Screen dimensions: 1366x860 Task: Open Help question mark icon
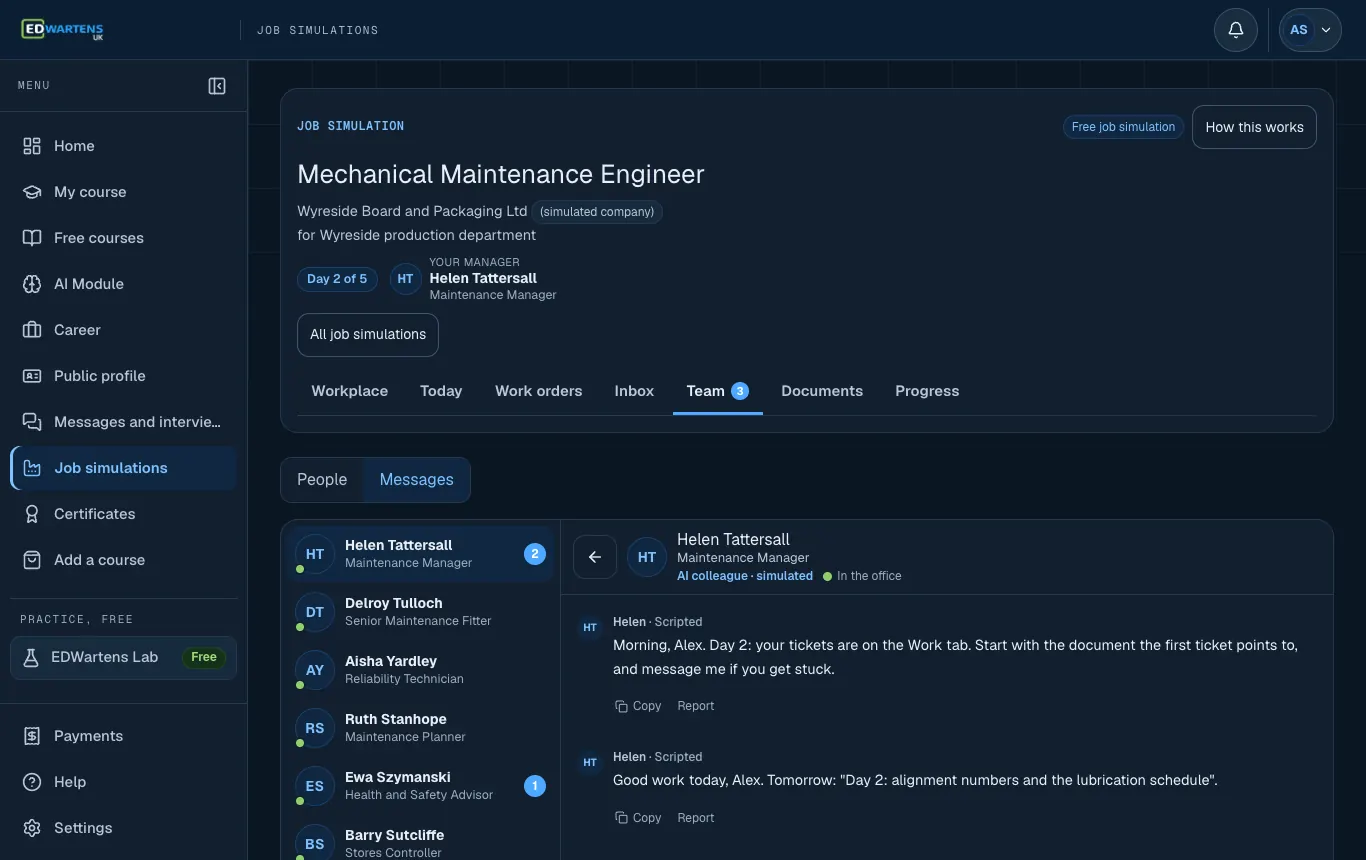(x=32, y=782)
